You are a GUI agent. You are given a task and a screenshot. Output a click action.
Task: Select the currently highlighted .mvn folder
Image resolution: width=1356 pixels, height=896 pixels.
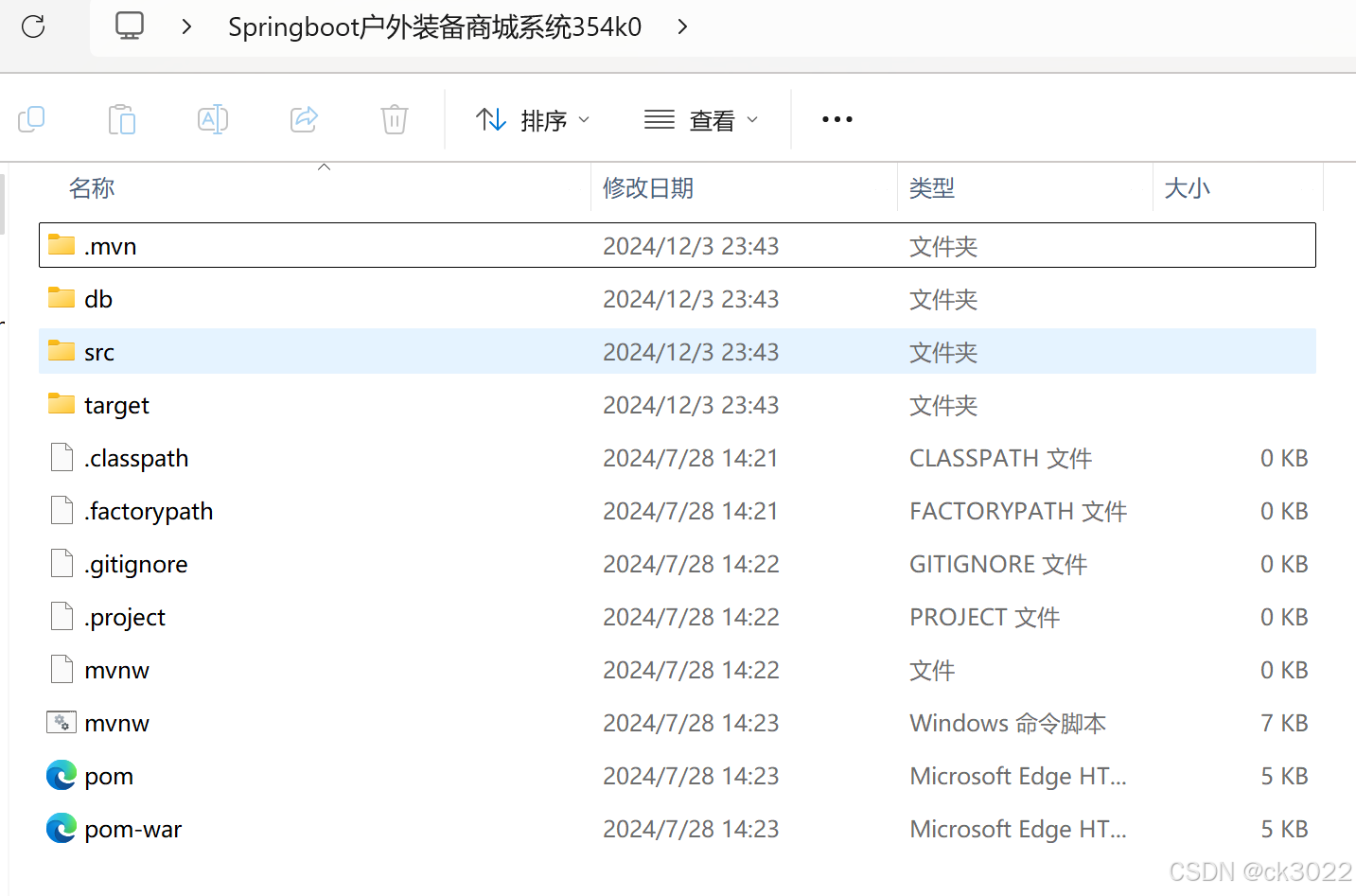pos(111,245)
